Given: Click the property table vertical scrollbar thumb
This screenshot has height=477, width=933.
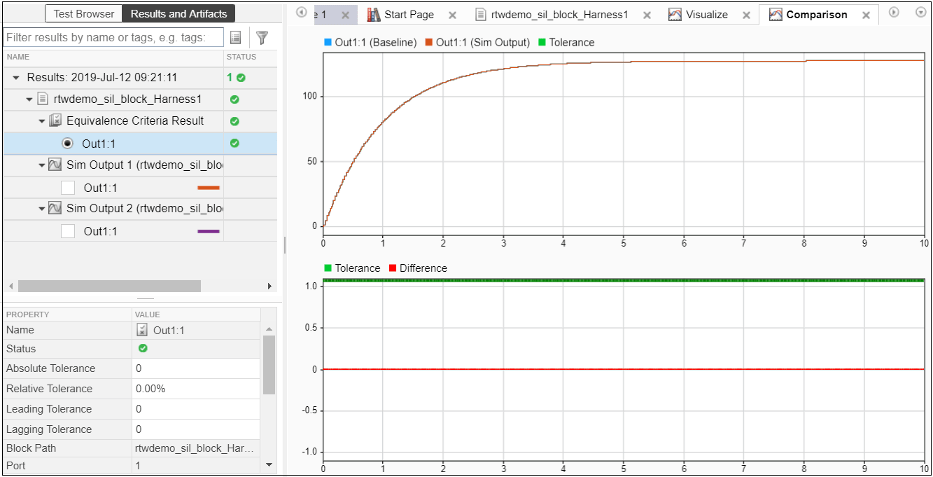Looking at the screenshot, I should 268,365.
